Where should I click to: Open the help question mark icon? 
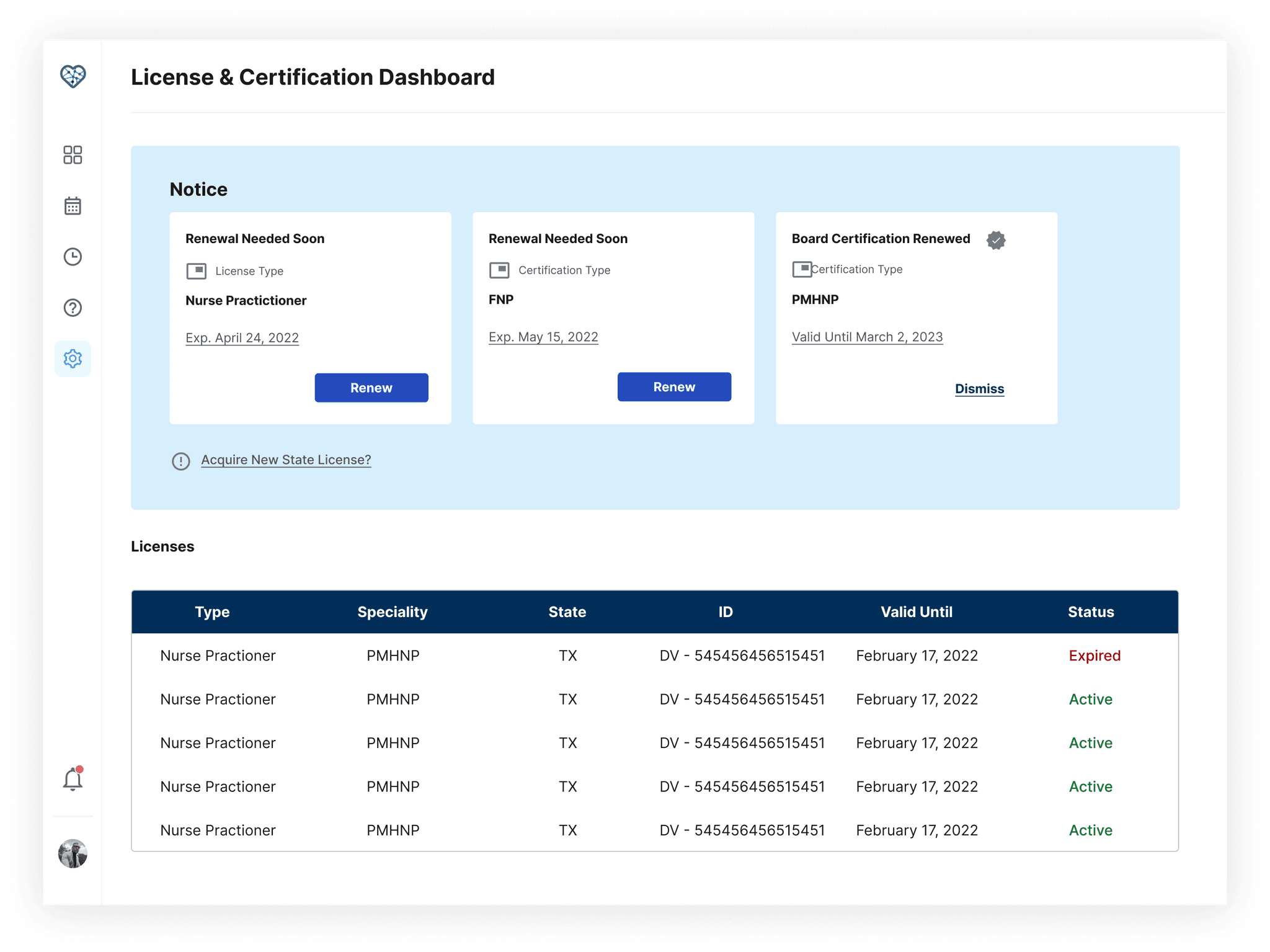click(x=73, y=308)
